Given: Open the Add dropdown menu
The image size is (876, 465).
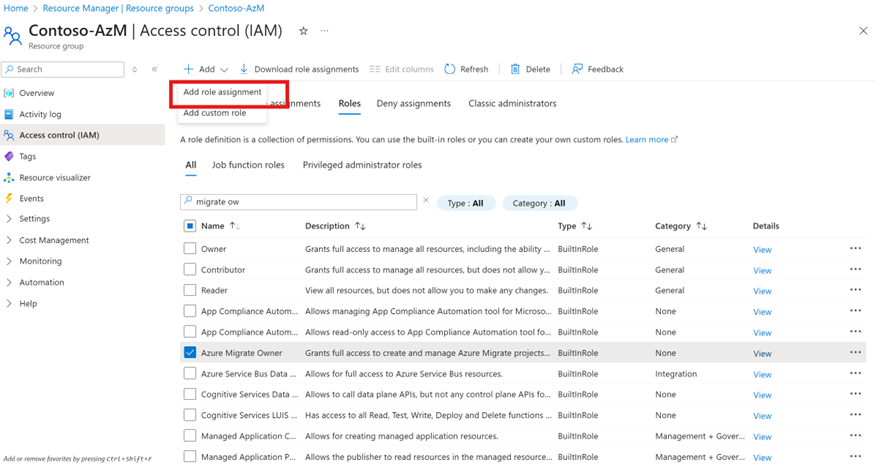Looking at the screenshot, I should (205, 69).
